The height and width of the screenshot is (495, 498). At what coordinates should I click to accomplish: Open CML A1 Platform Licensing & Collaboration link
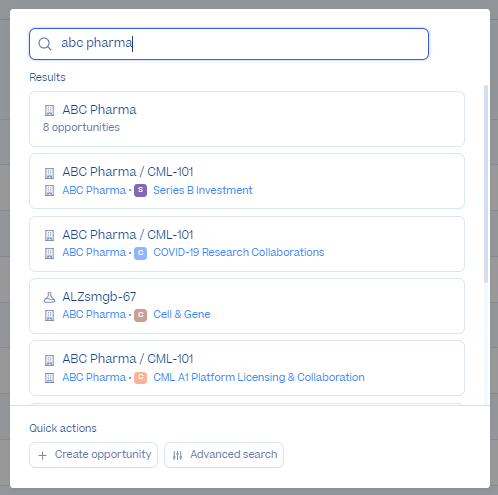click(x=259, y=377)
